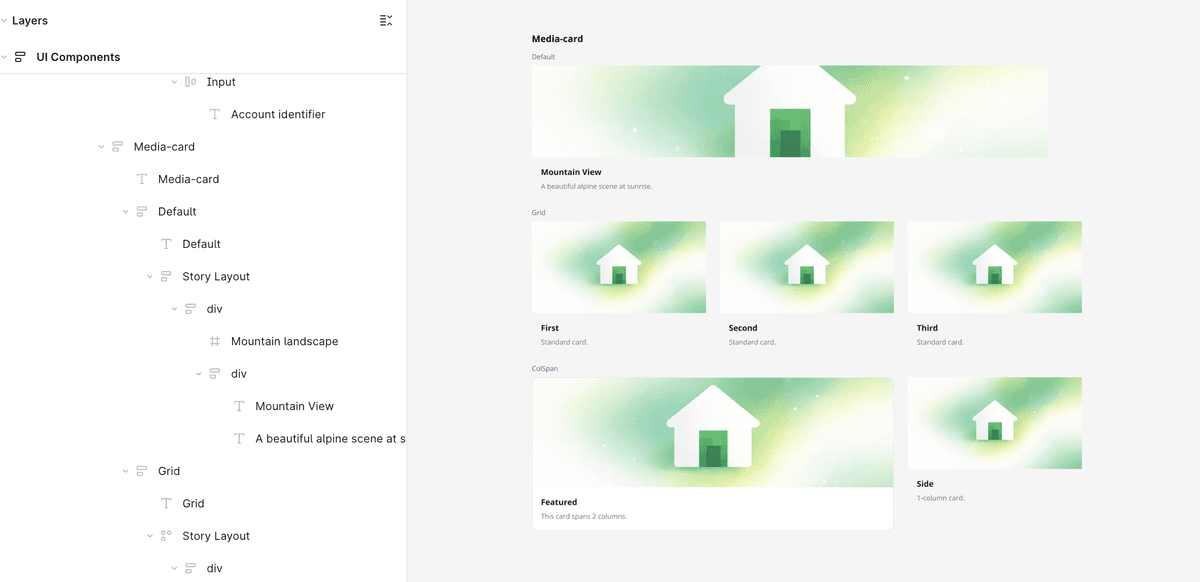
Task: Click the Second card in the Grid section
Action: coord(806,267)
